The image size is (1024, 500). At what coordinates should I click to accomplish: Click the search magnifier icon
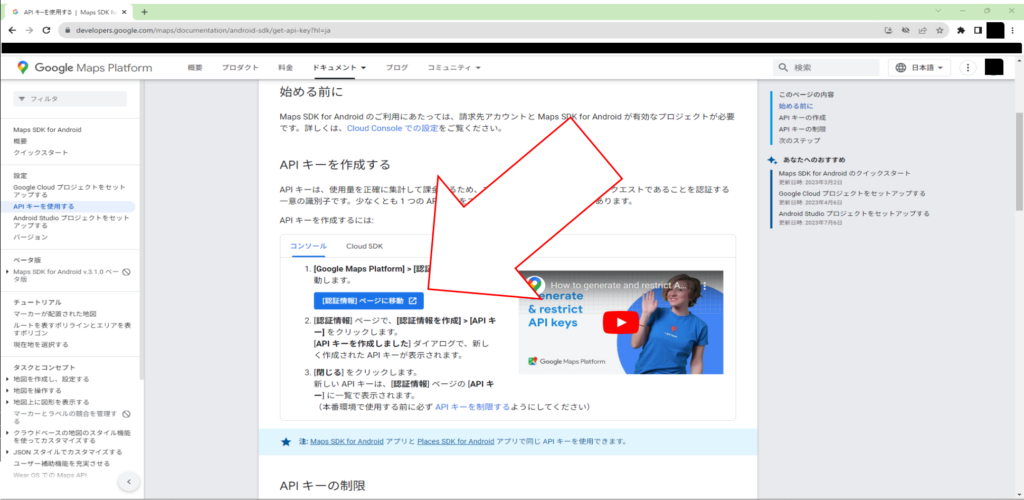click(783, 68)
